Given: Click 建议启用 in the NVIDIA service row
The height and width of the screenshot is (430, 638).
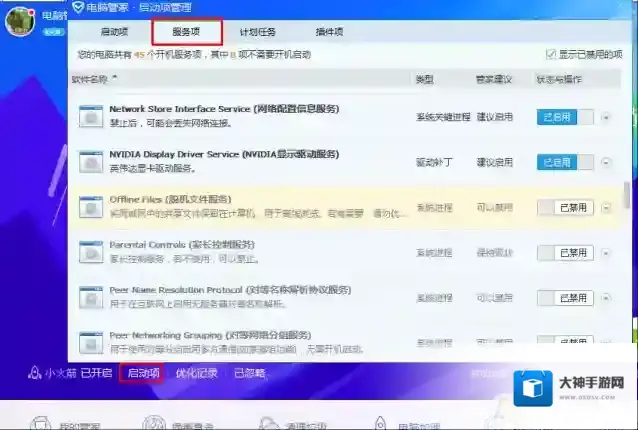Looking at the screenshot, I should 494,162.
